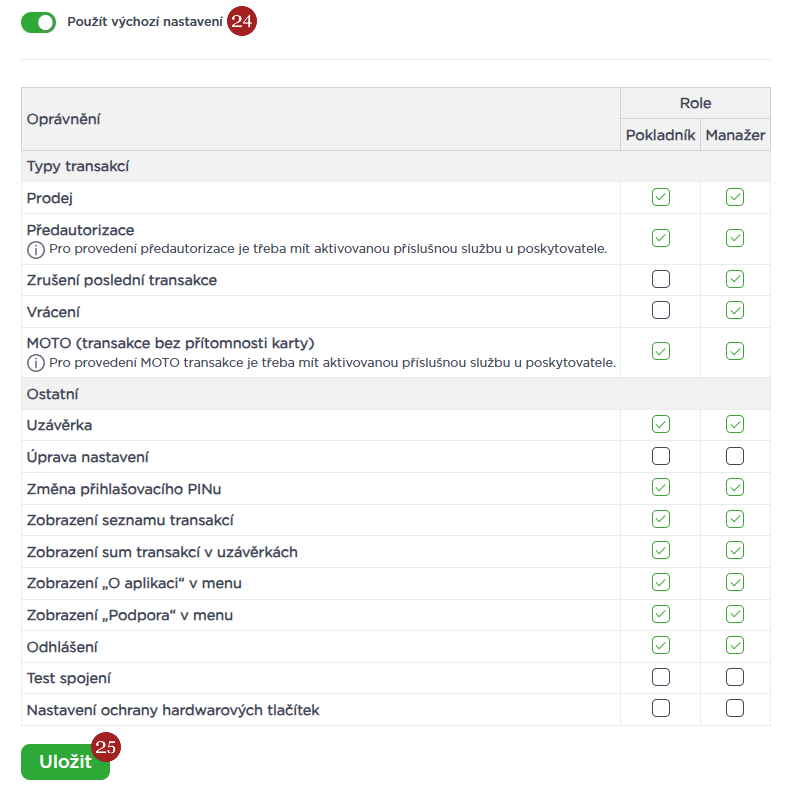Click the info icon under MOTO transakce
This screenshot has width=792, height=793.
tap(36, 362)
